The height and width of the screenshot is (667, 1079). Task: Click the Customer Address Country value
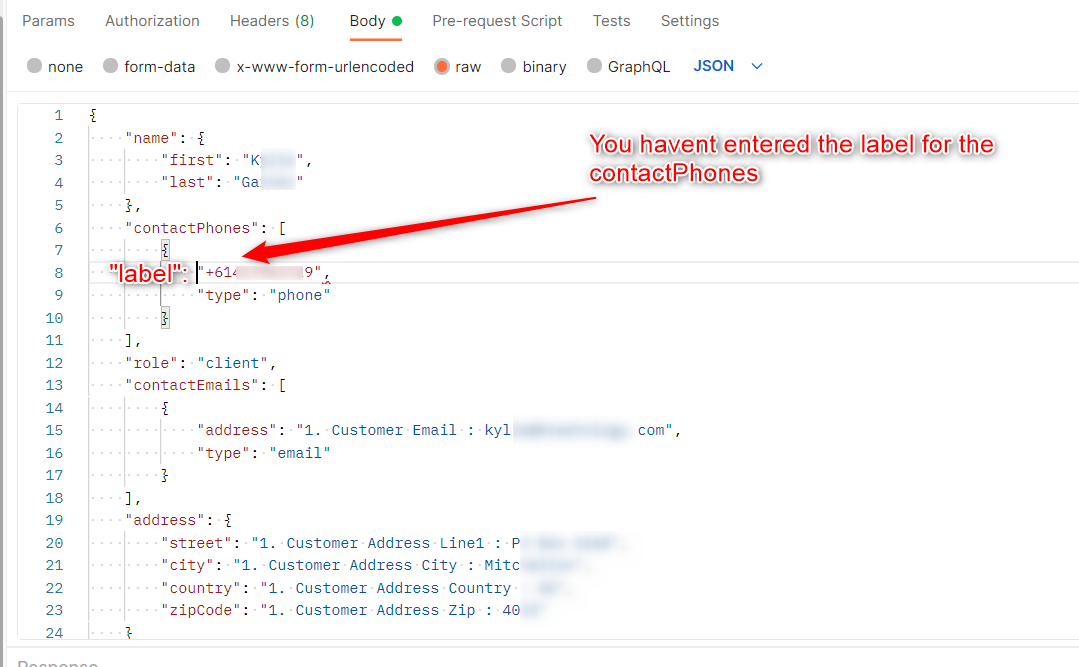(x=412, y=588)
